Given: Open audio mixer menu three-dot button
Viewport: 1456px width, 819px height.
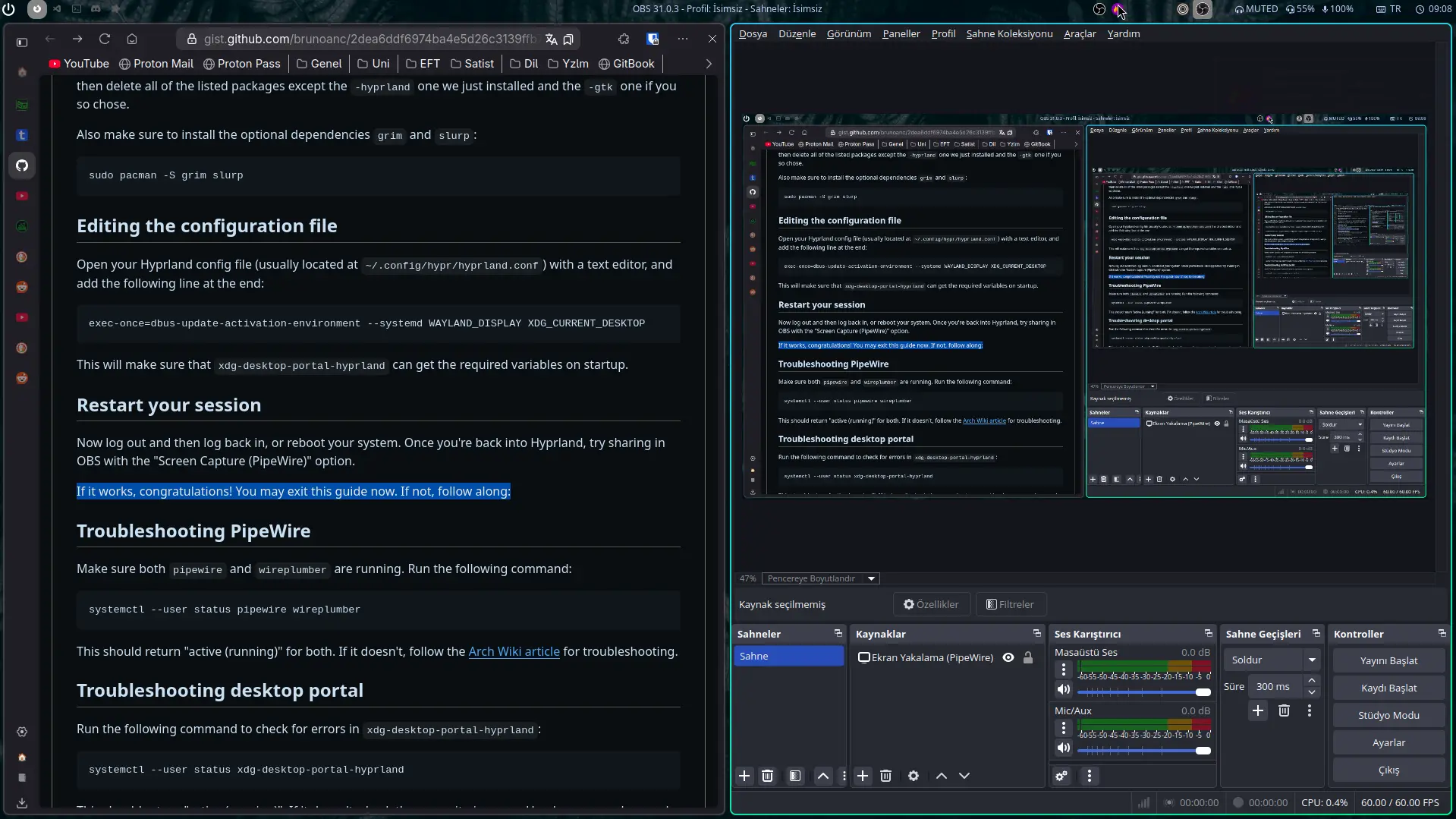Looking at the screenshot, I should click(1090, 776).
